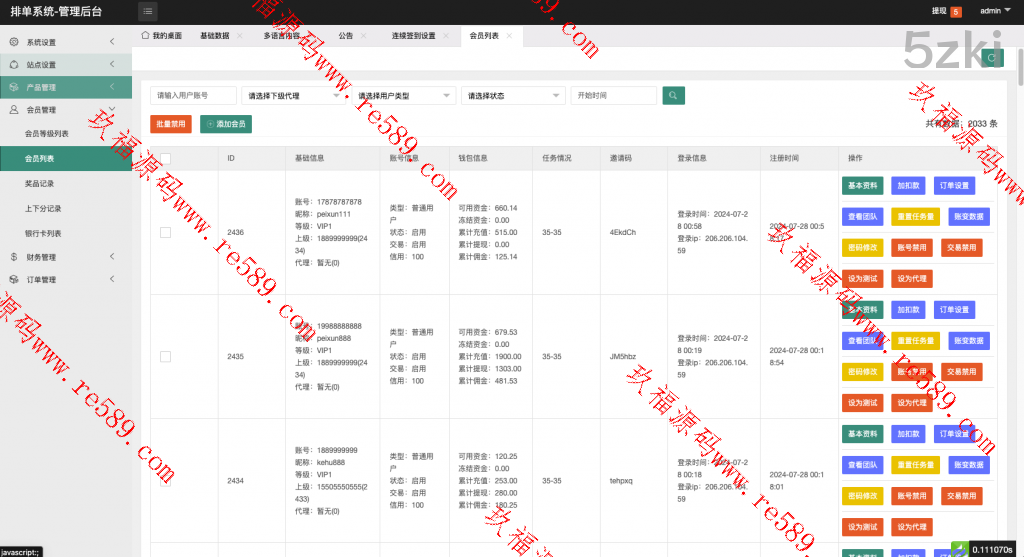Switch to the 基础数据 tab
This screenshot has height=557, width=1024.
pos(214,36)
